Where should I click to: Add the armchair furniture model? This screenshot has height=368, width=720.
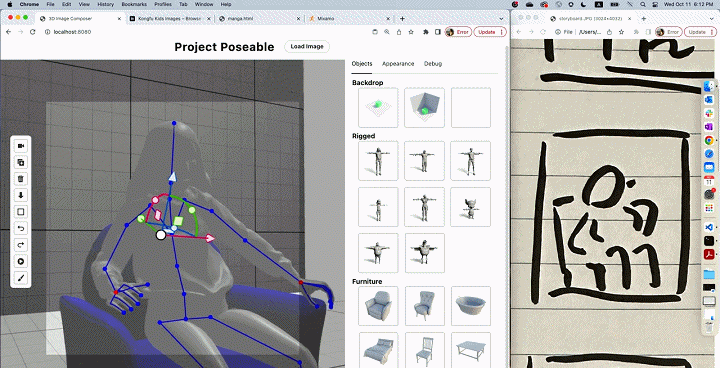pos(378,306)
